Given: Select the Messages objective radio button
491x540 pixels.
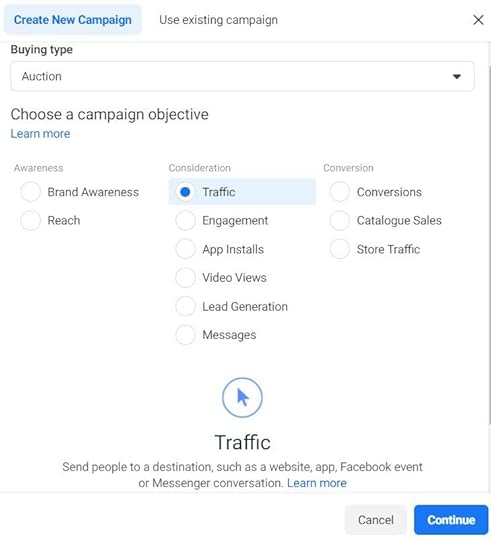Looking at the screenshot, I should [185, 335].
